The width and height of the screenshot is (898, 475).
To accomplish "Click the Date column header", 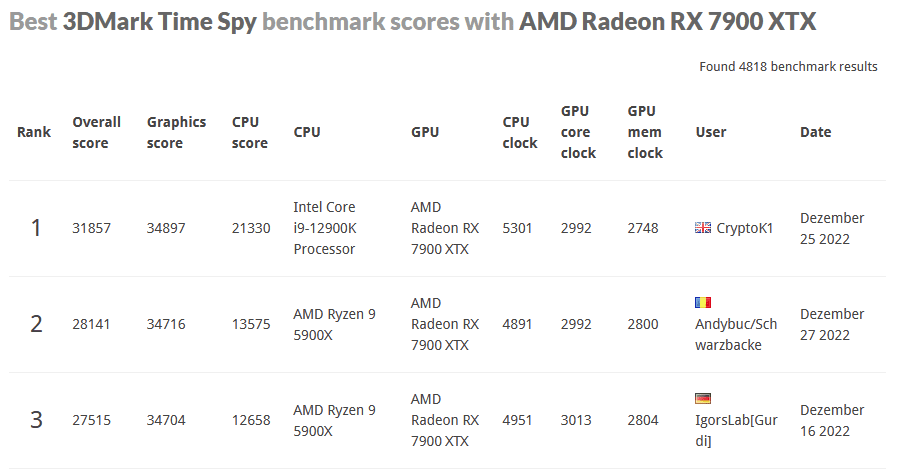I will tap(815, 132).
